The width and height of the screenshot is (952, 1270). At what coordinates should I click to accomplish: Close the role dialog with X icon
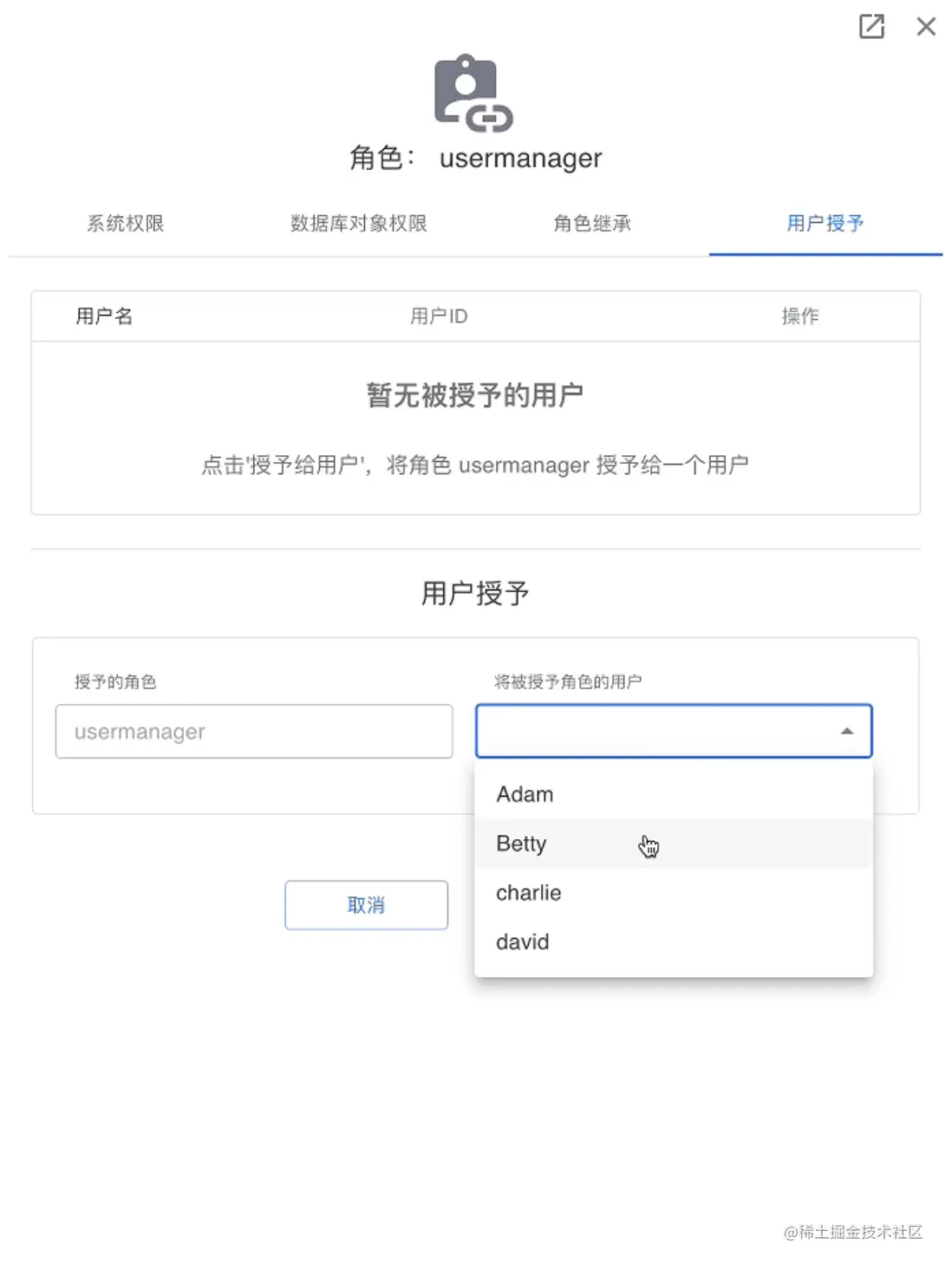[x=926, y=27]
